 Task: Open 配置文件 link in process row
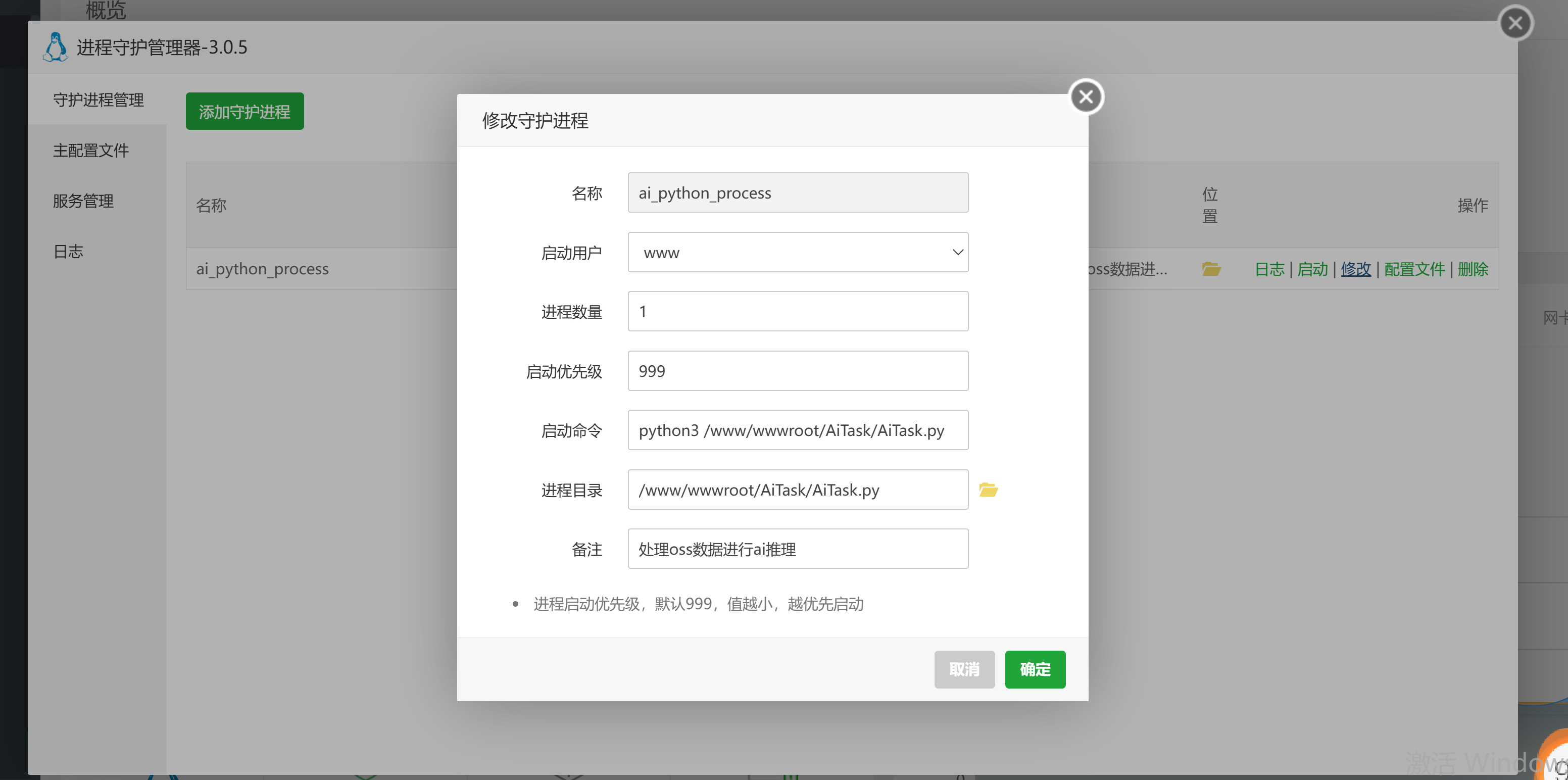(1414, 269)
